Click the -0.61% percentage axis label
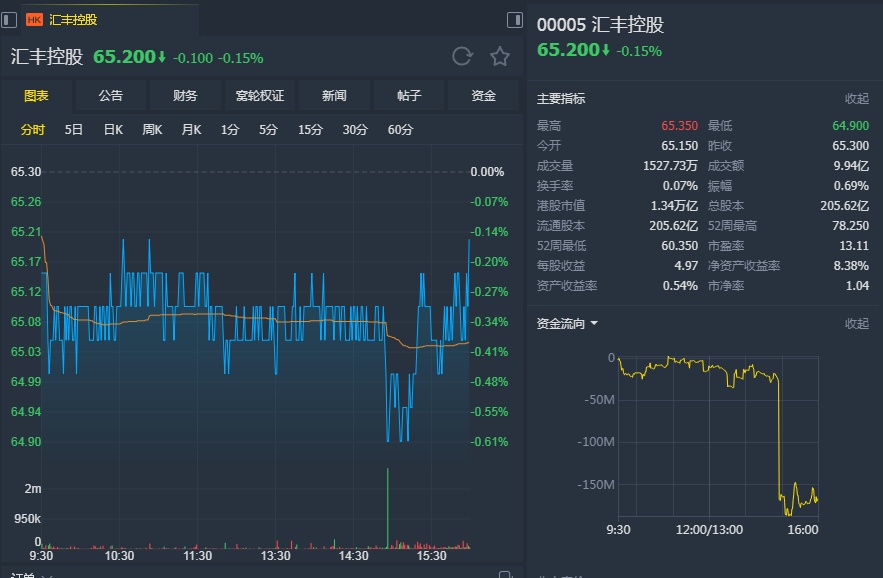The width and height of the screenshot is (883, 578). [x=489, y=442]
